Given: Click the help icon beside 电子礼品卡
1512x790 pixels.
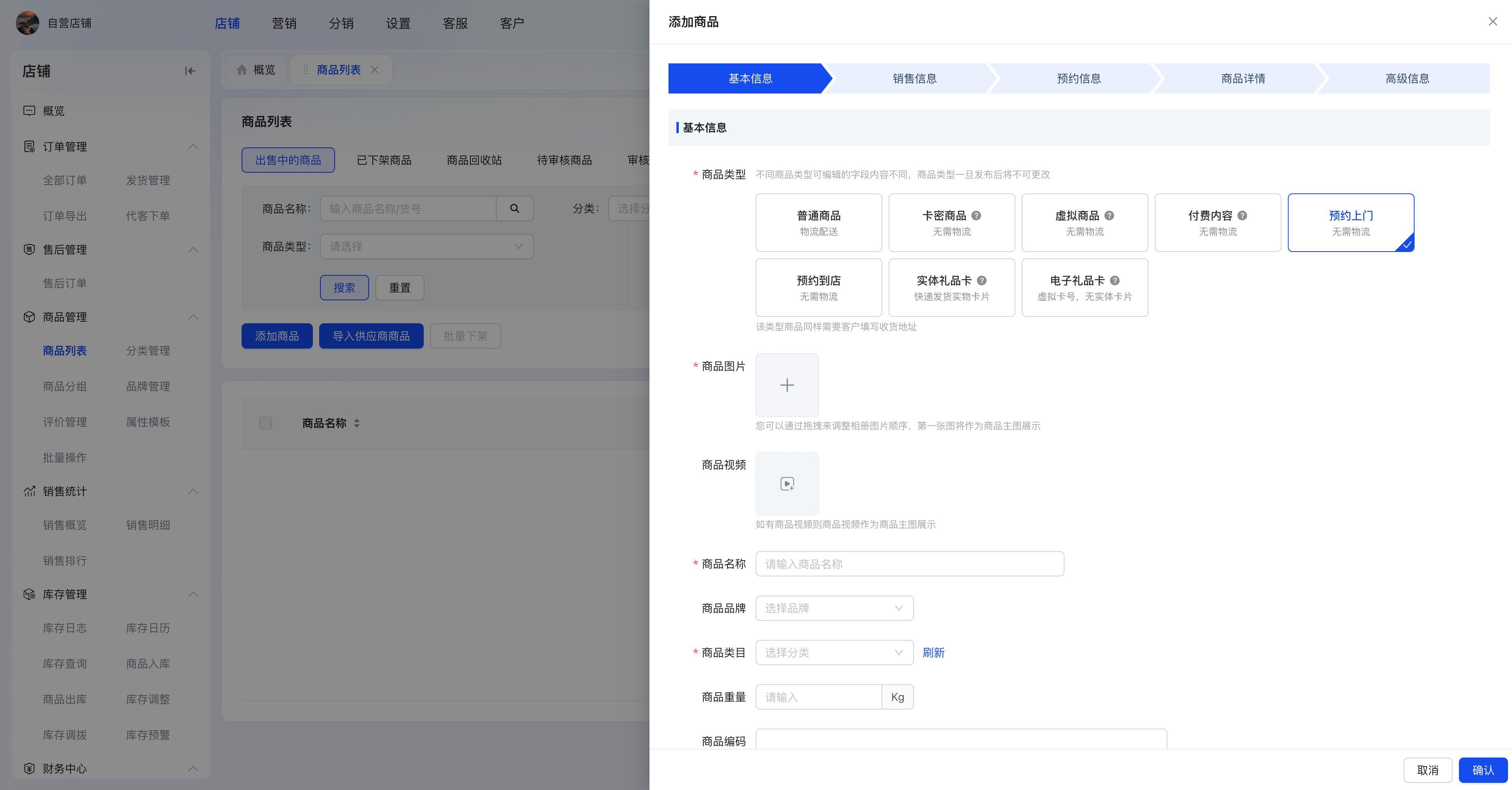Looking at the screenshot, I should tap(1115, 281).
